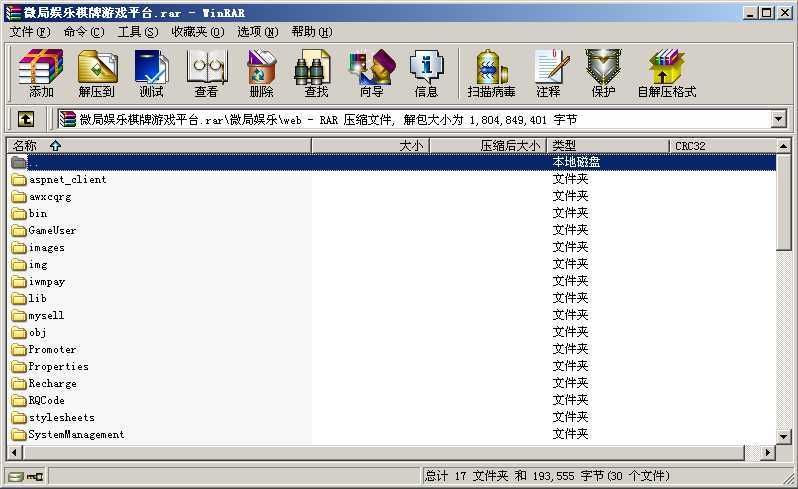Click the aspnet_client folder icon
This screenshot has height=489, width=798.
pos(19,180)
